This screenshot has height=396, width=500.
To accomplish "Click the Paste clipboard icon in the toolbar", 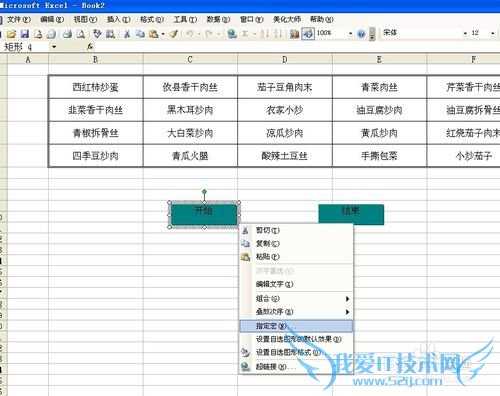I will (x=153, y=34).
